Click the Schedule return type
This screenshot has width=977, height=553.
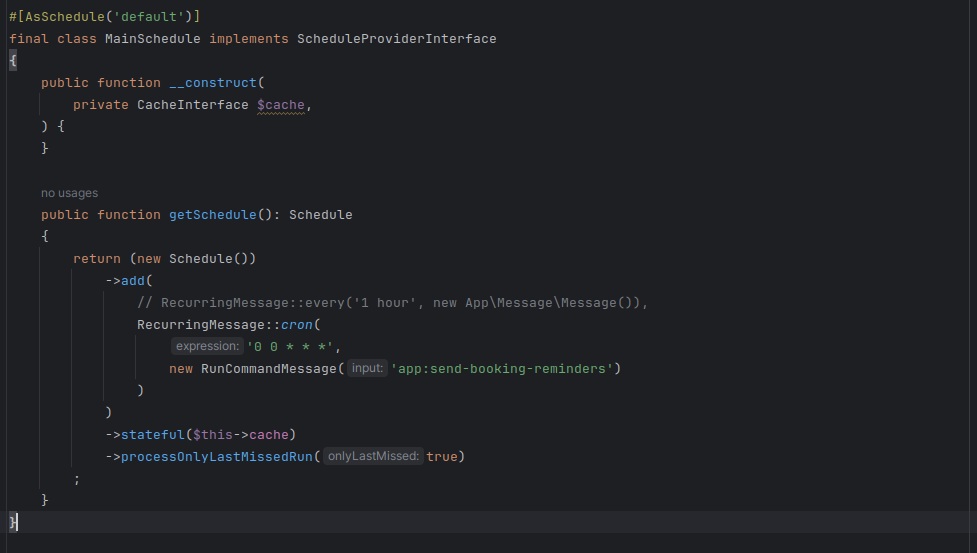pos(320,215)
